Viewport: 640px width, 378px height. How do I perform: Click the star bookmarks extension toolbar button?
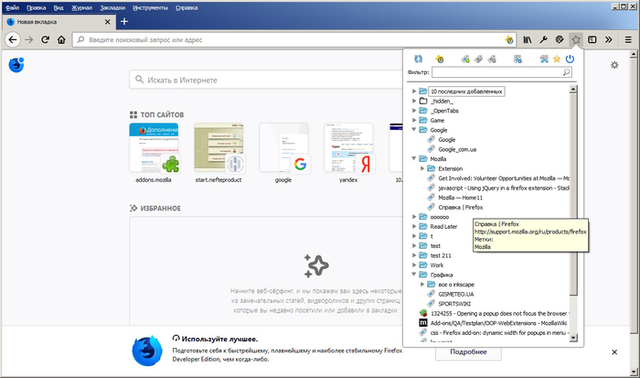576,40
